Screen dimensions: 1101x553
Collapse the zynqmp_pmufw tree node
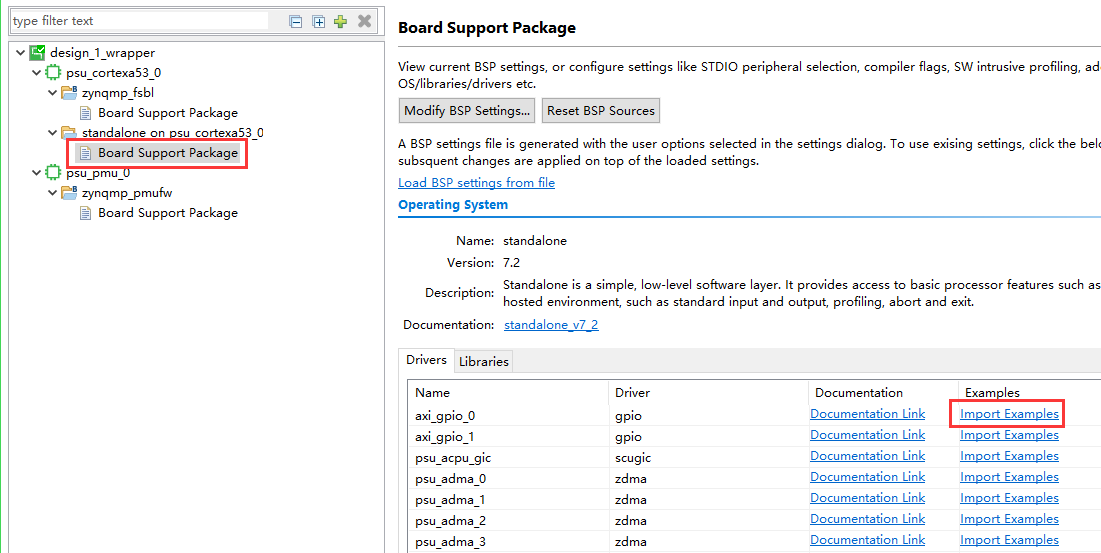coord(52,192)
